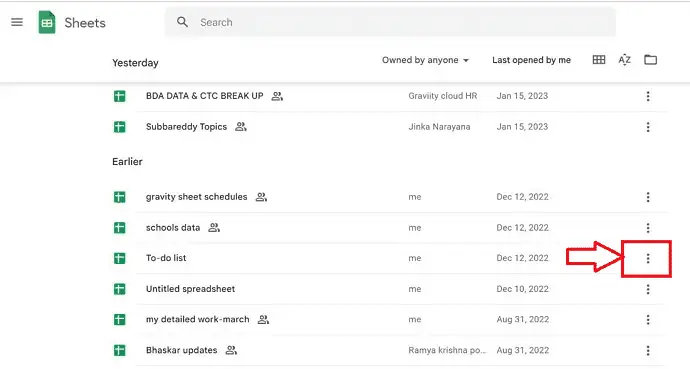Open more options for BDA DATA sheet
This screenshot has height=369, width=690.
click(x=648, y=96)
